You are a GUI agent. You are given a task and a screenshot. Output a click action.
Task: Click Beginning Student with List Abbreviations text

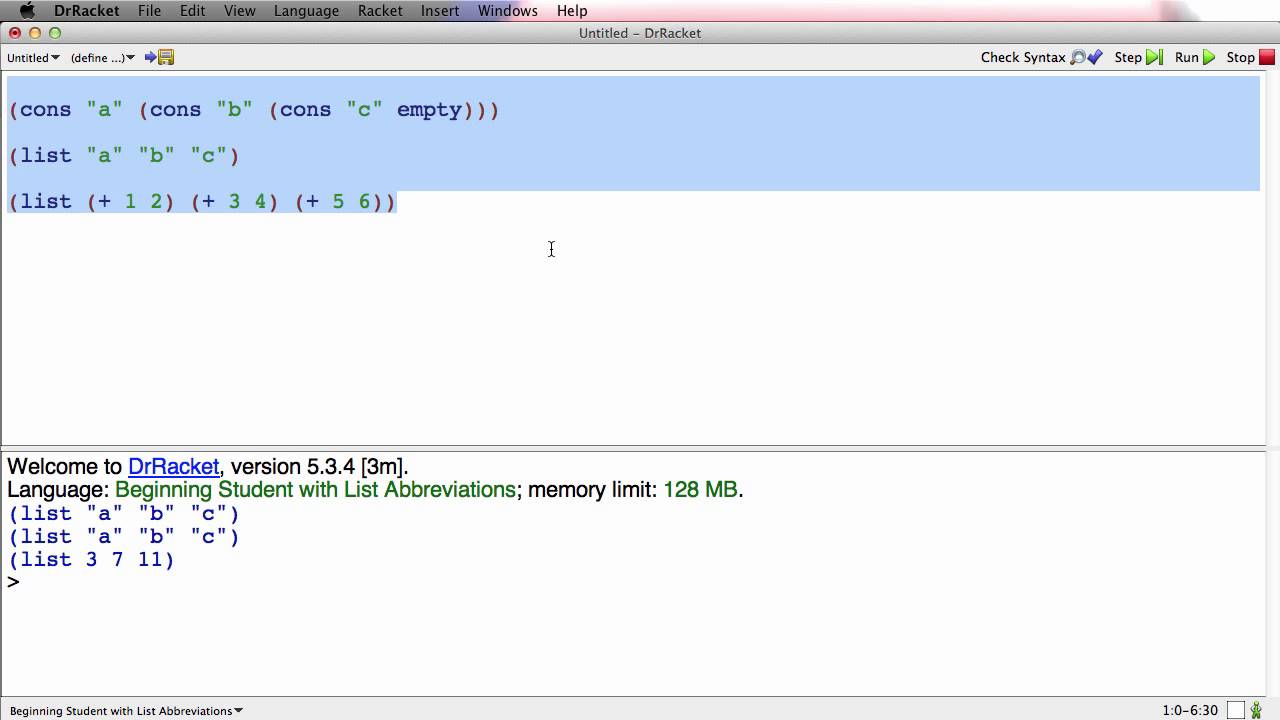tap(315, 490)
